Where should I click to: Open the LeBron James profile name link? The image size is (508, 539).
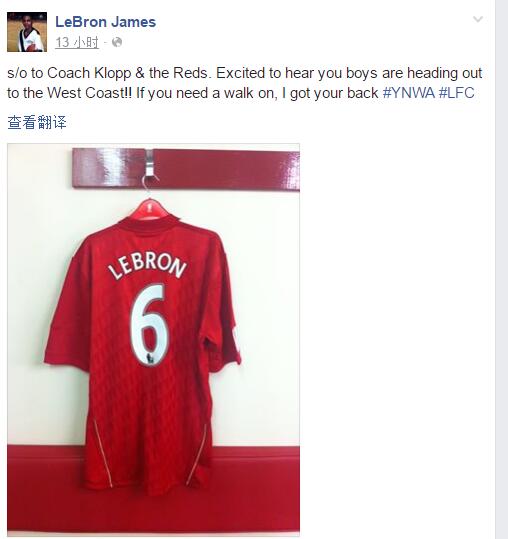tap(106, 22)
